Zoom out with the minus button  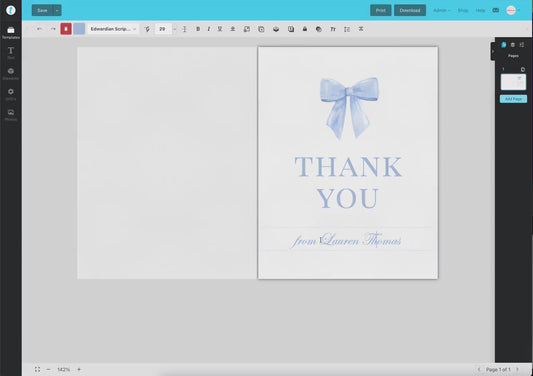(x=48, y=369)
